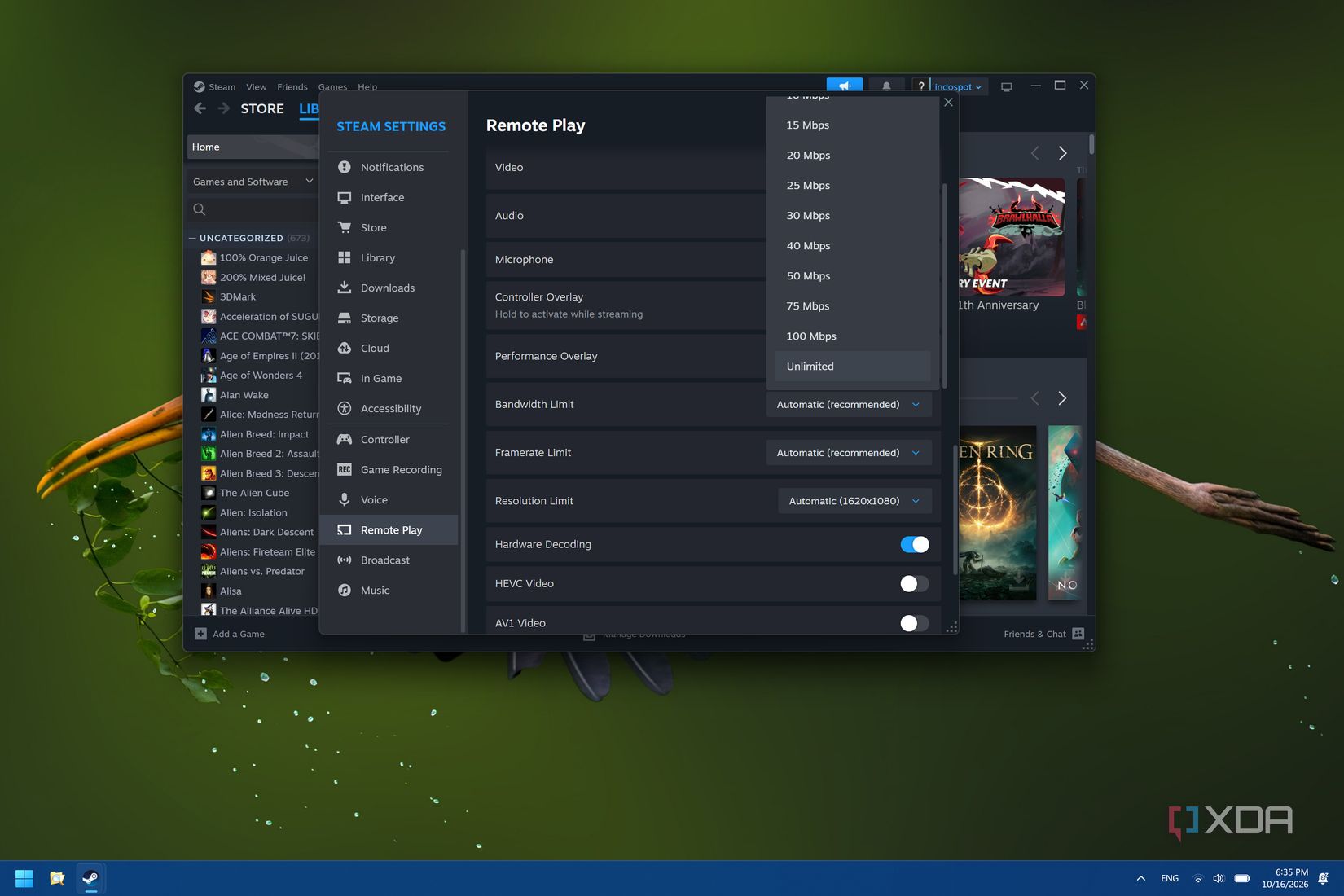1344x896 pixels.
Task: Click Add a Game button
Action: point(230,634)
